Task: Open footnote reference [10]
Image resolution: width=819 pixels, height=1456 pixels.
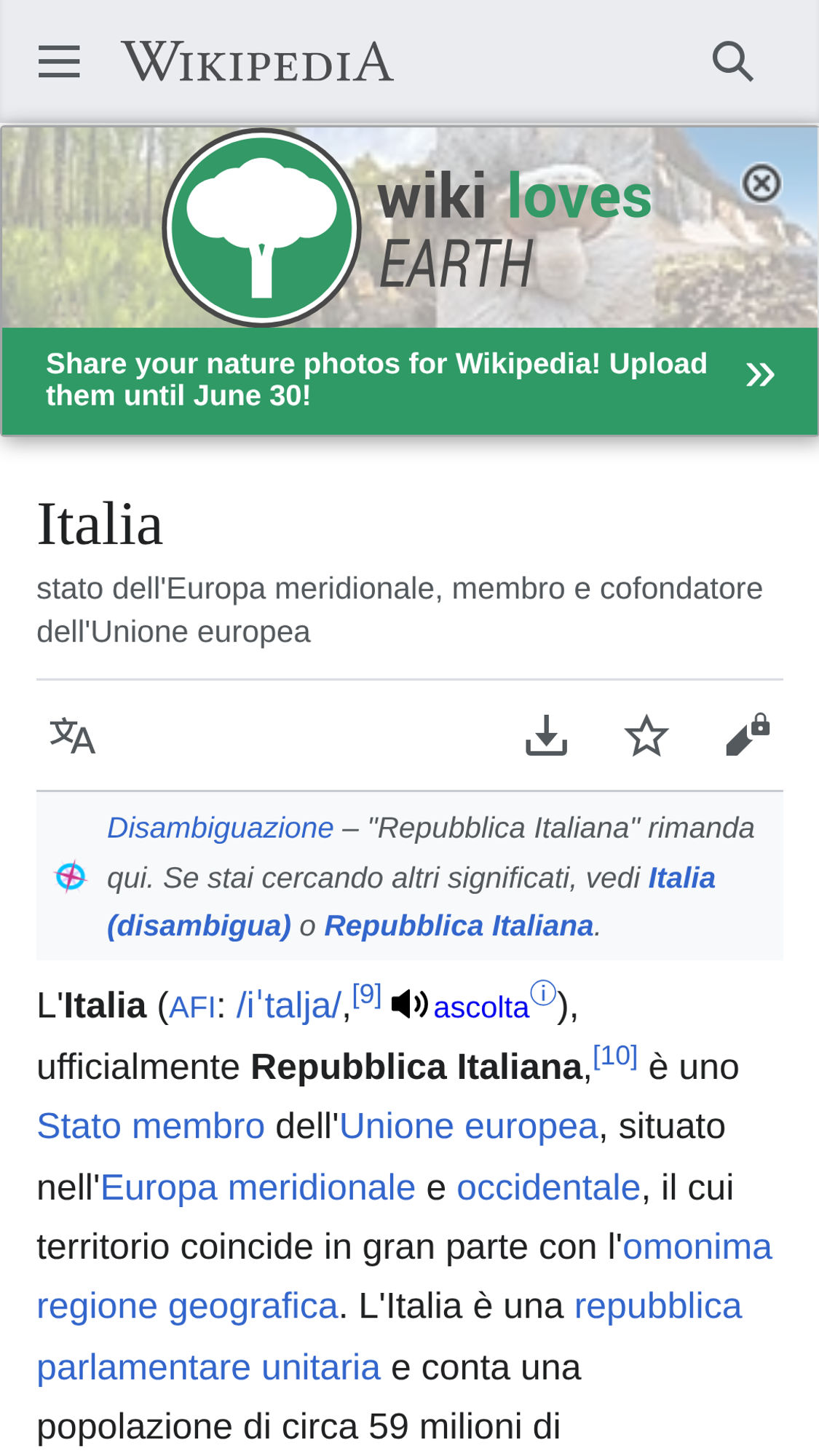Action: coord(615,1055)
